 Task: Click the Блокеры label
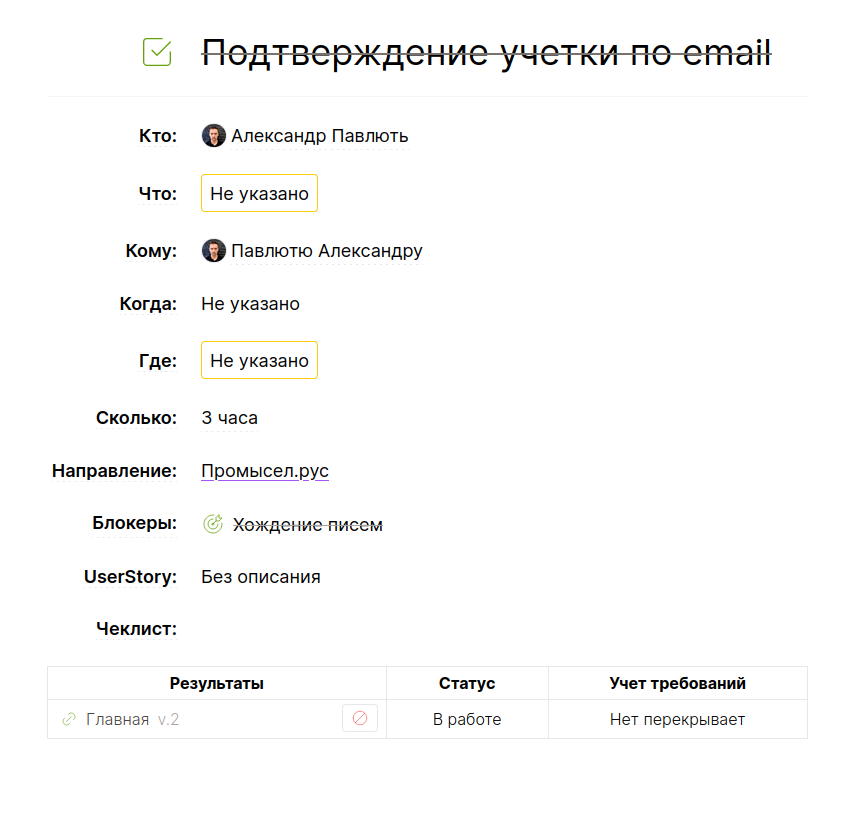tap(134, 523)
